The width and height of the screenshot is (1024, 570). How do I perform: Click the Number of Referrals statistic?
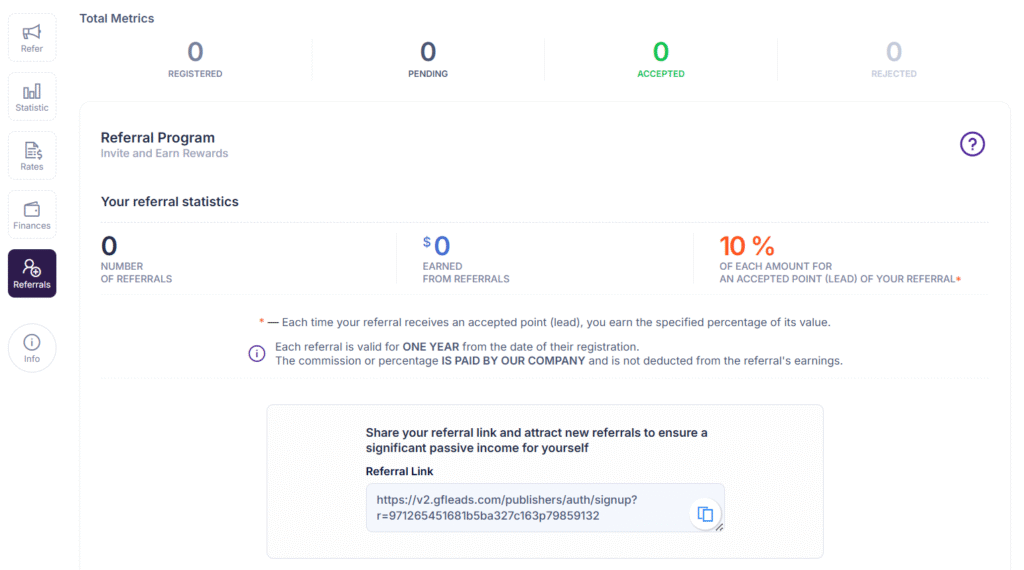click(x=136, y=259)
